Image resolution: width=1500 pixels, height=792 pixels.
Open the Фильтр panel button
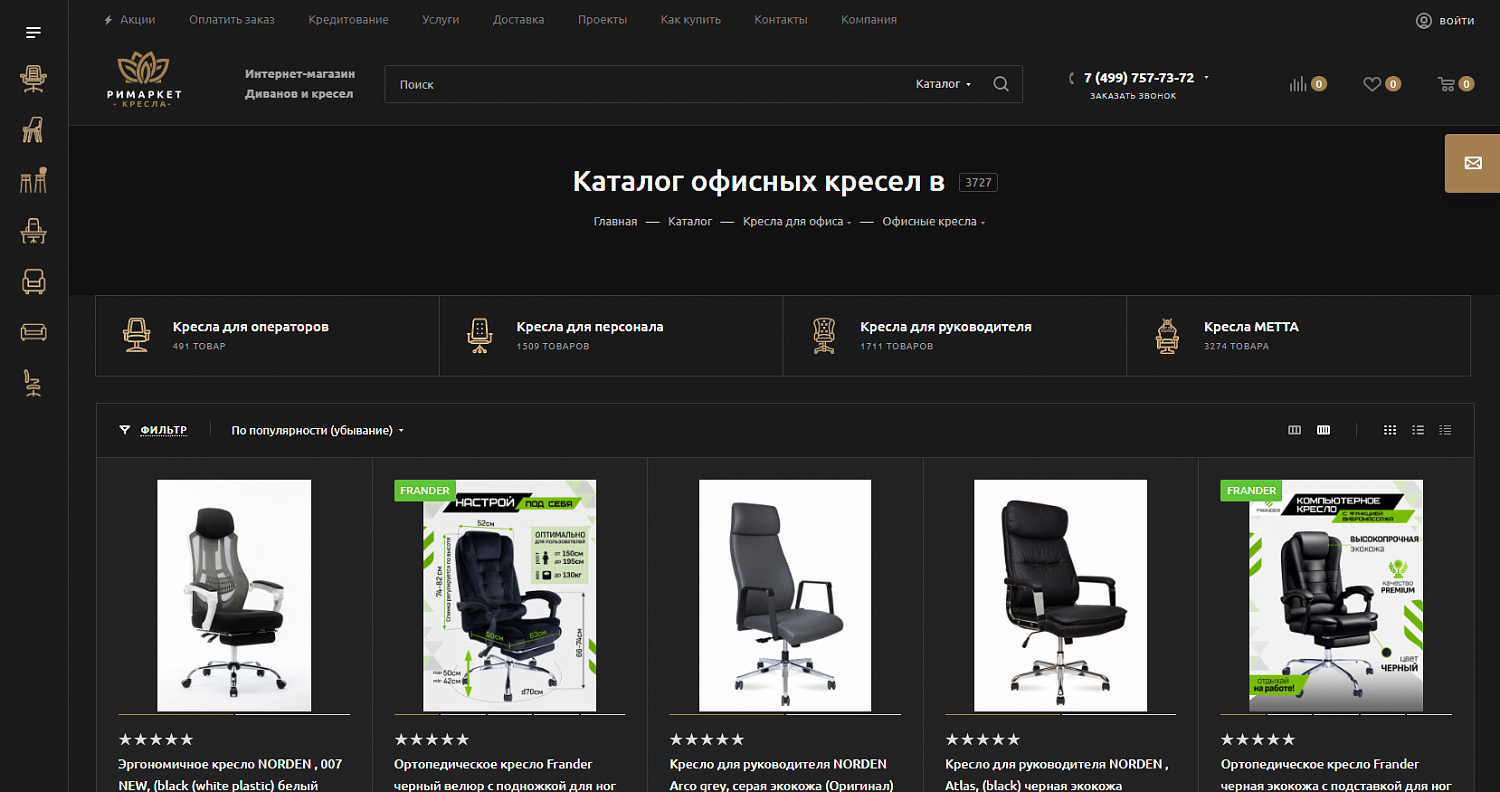[164, 430]
